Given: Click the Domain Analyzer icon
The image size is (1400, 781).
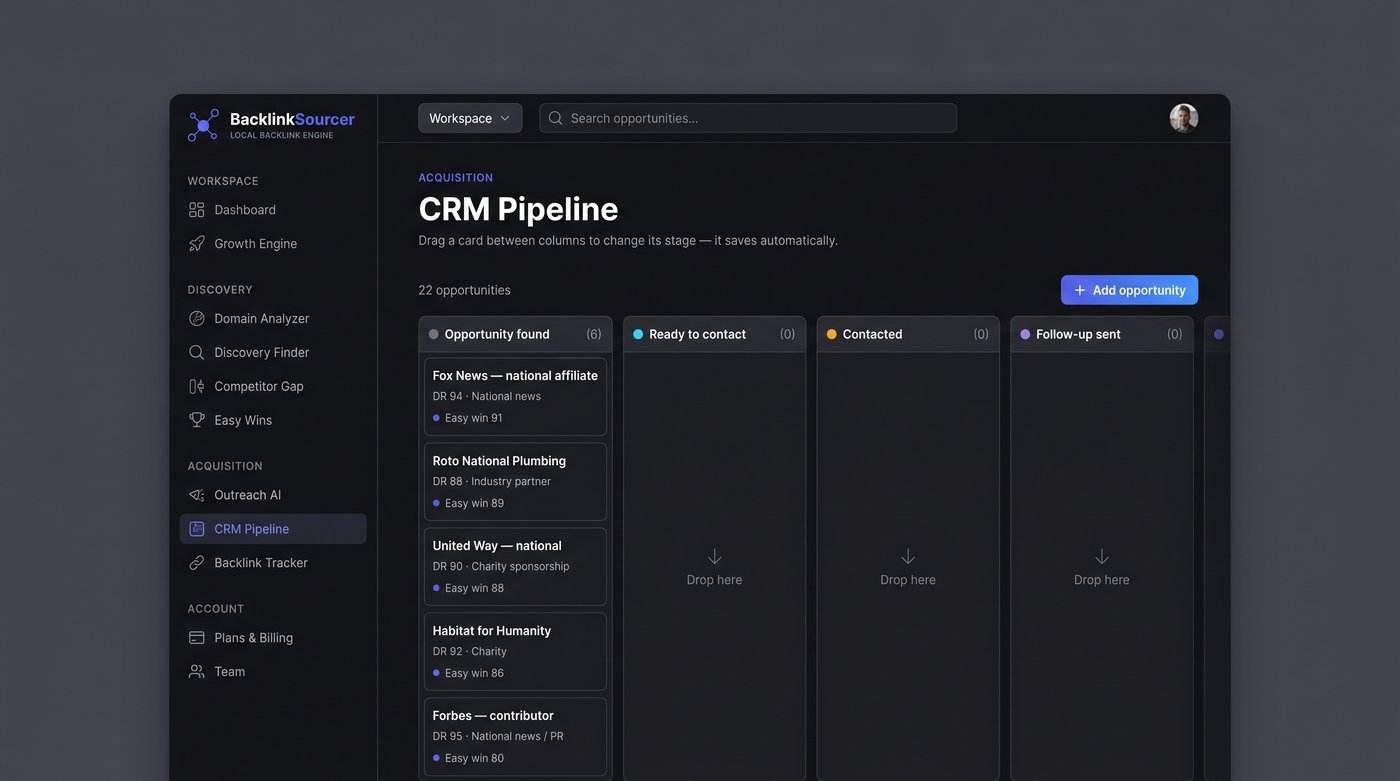Looking at the screenshot, I should pyautogui.click(x=197, y=319).
